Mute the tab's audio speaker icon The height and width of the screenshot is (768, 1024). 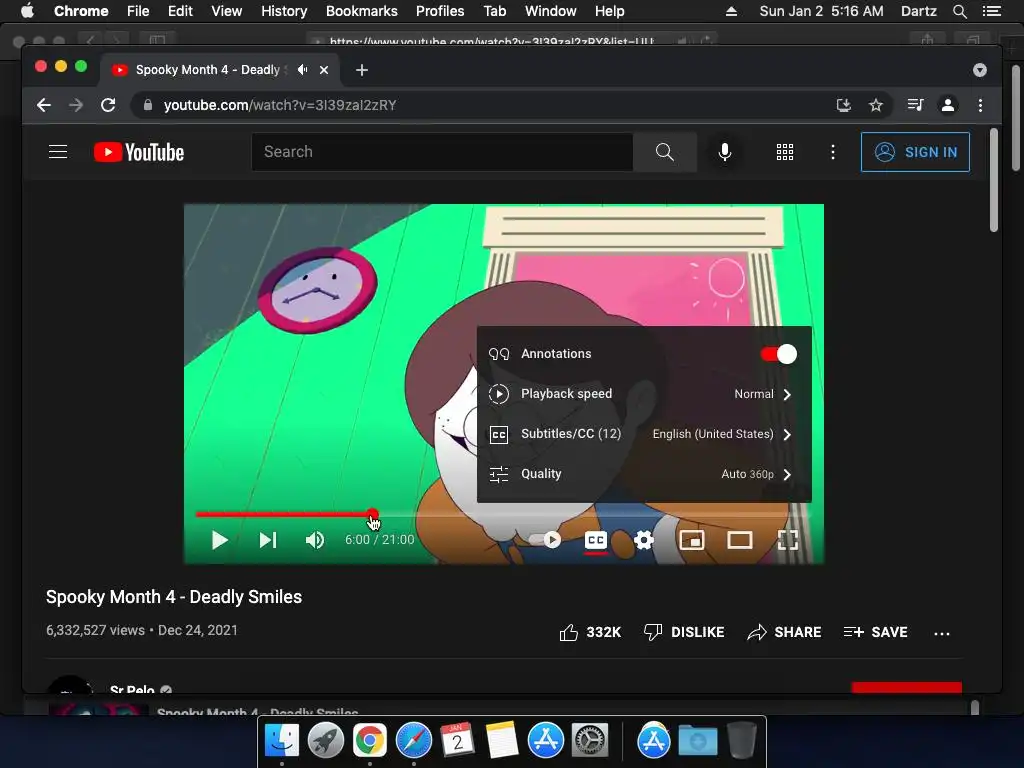302,70
